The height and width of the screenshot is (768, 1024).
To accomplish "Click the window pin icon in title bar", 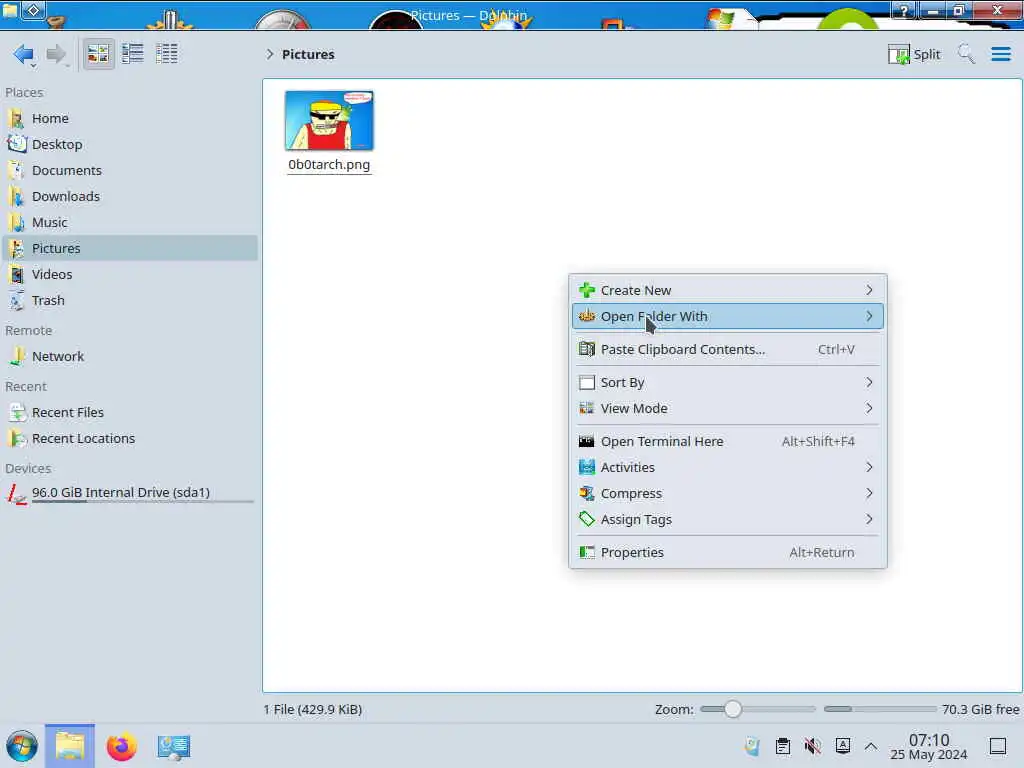I will [34, 10].
